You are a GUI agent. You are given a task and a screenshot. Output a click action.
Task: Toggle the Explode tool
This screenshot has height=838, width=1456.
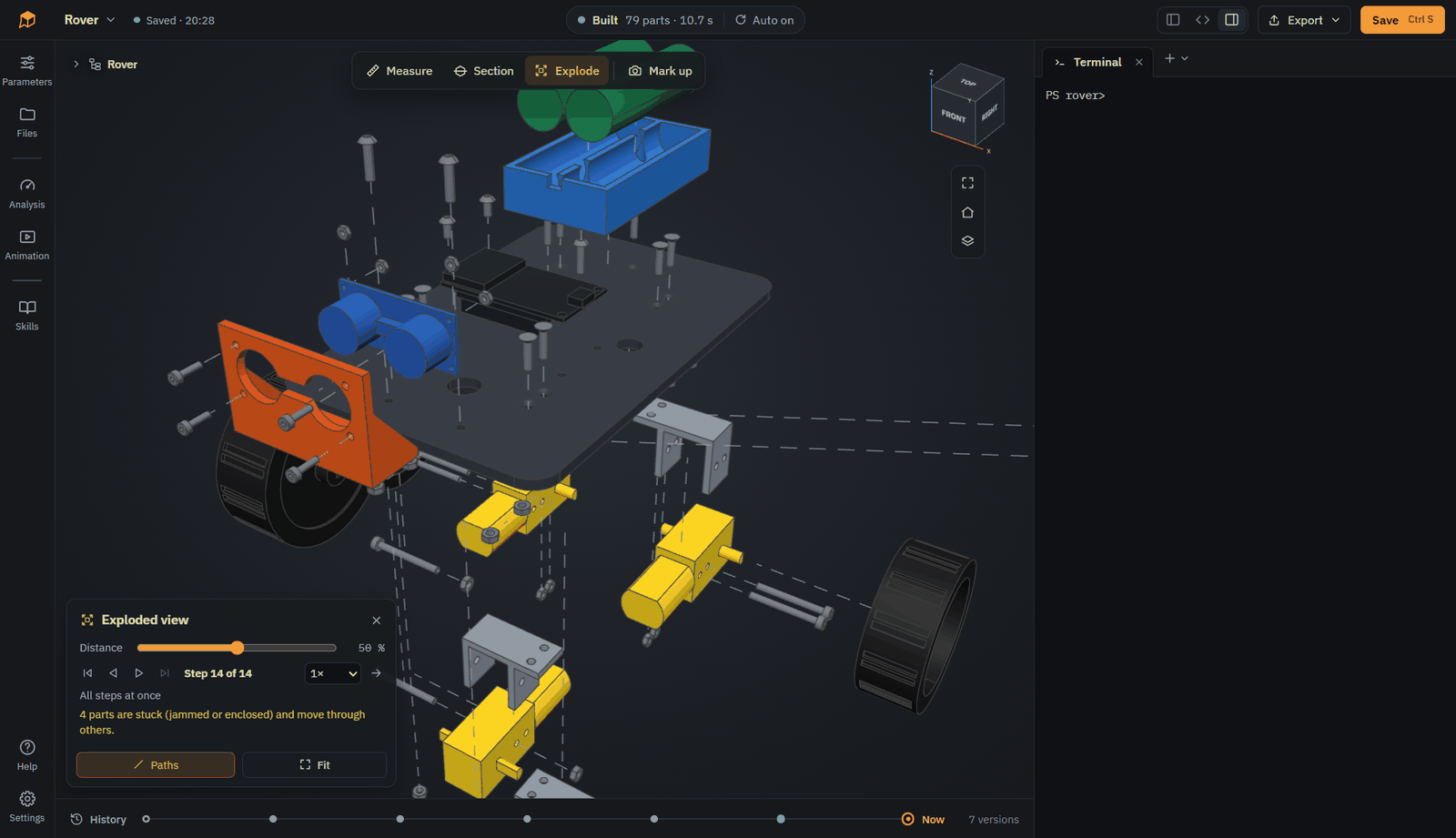[567, 71]
